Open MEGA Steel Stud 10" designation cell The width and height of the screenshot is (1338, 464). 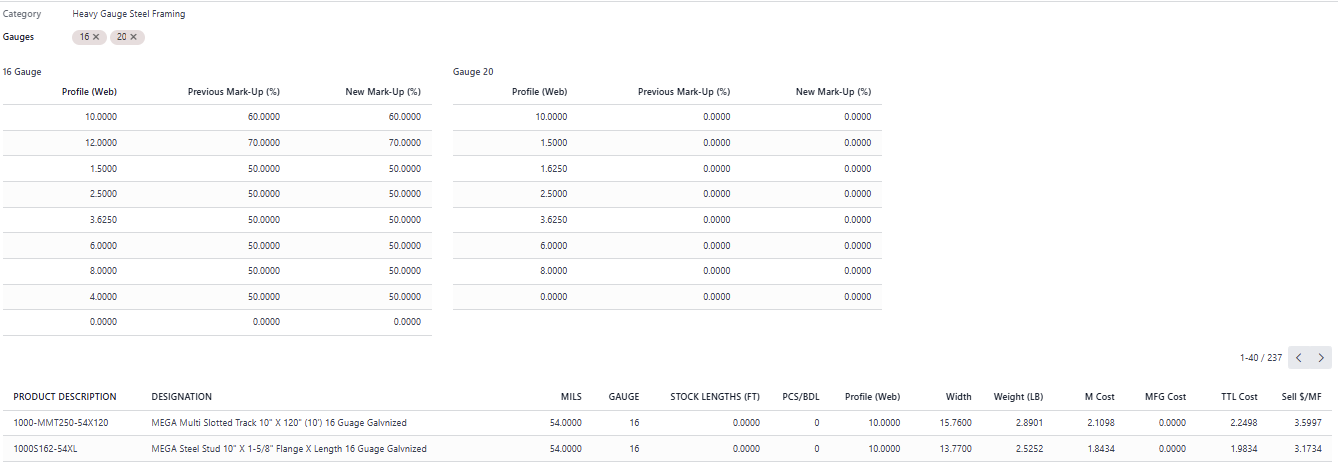[x=289, y=449]
